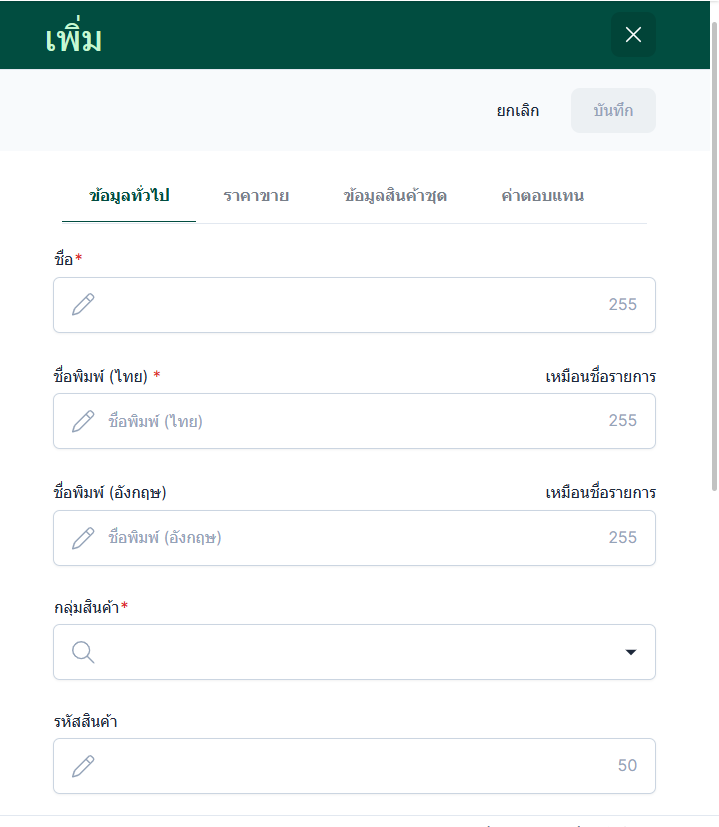Click the search icon in กลุ่มสินค้า field
Screen dimensions: 719x827
tap(84, 652)
